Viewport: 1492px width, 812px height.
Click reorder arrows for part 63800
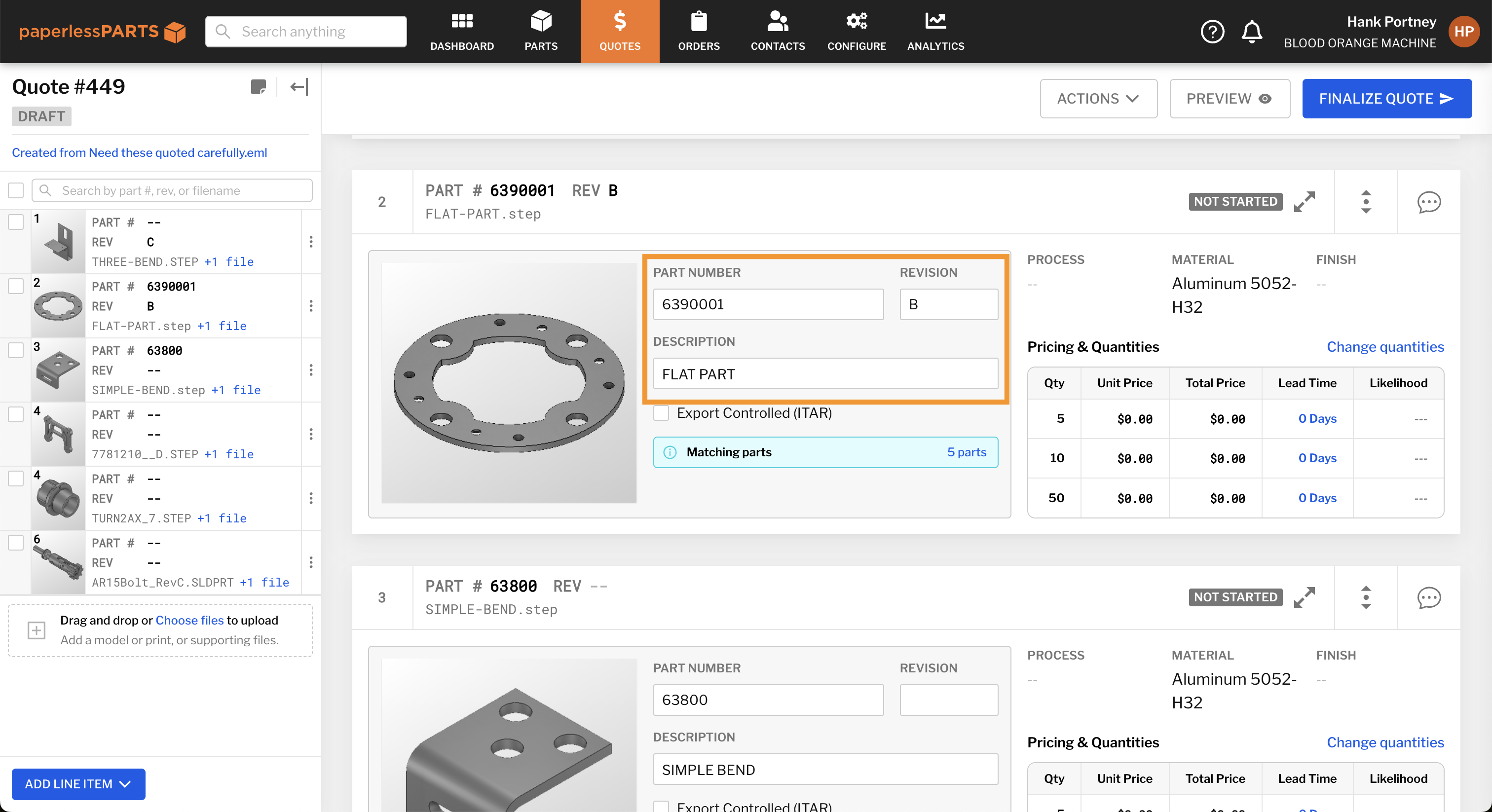pyautogui.click(x=1366, y=597)
